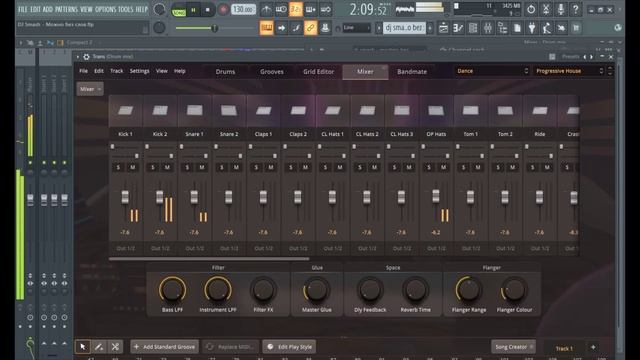Open the FL Studio Mixer view icon

click(x=488, y=28)
